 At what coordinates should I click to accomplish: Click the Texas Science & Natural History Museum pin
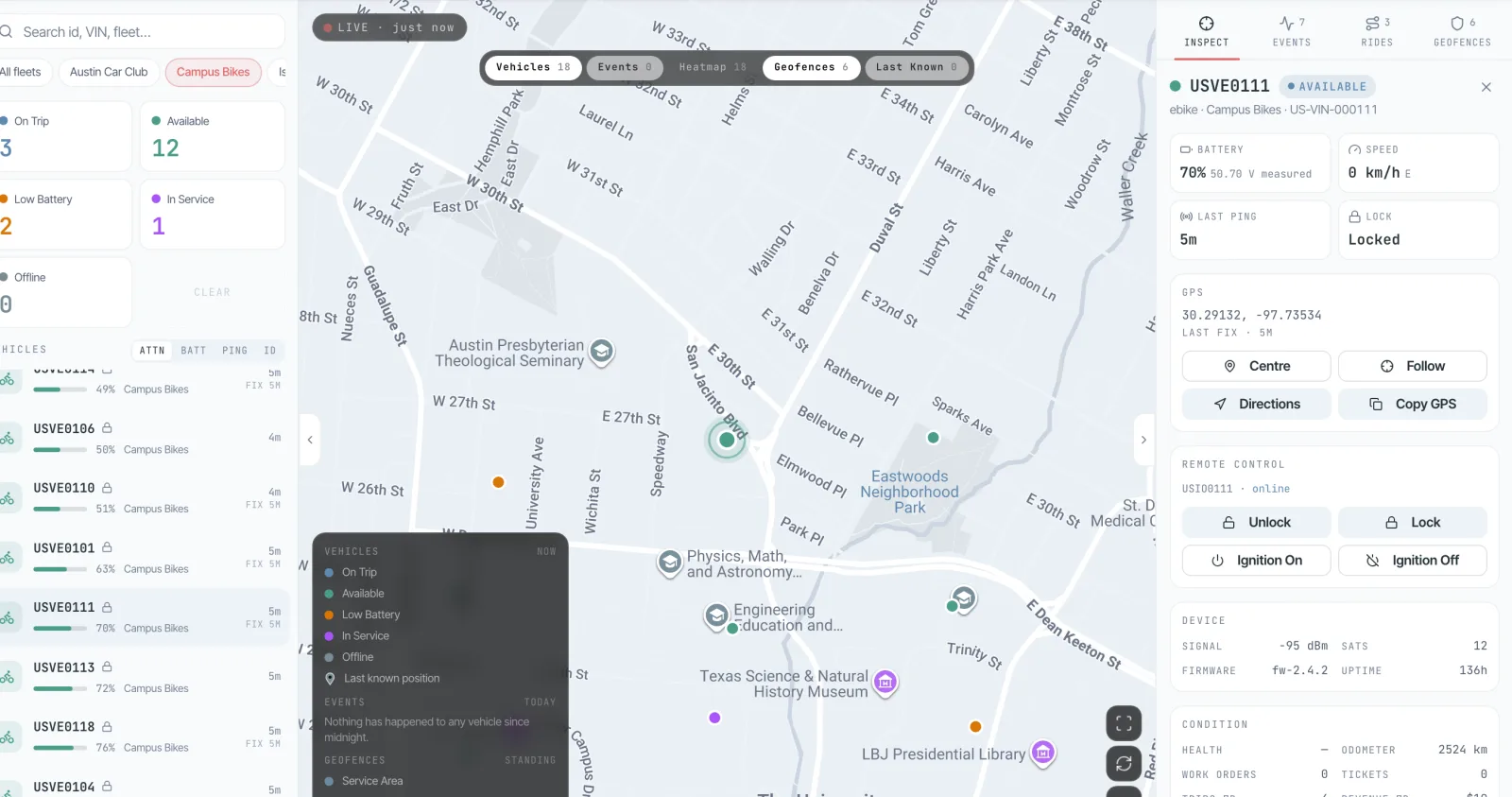(885, 682)
